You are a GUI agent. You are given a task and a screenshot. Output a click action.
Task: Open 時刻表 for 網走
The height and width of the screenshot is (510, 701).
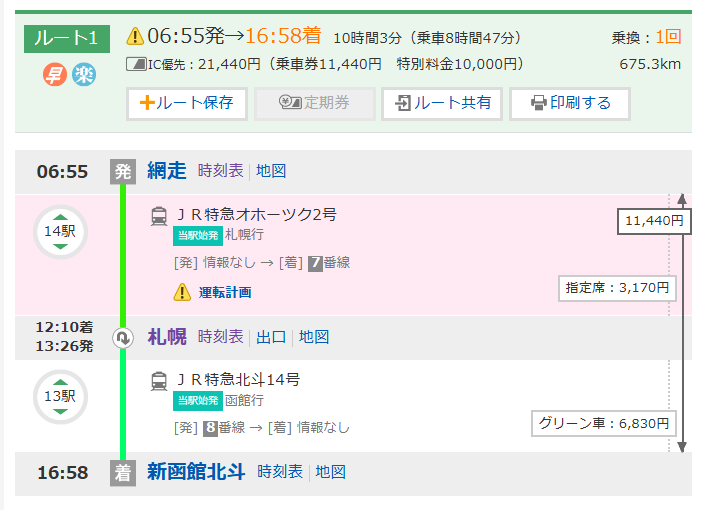click(x=220, y=171)
